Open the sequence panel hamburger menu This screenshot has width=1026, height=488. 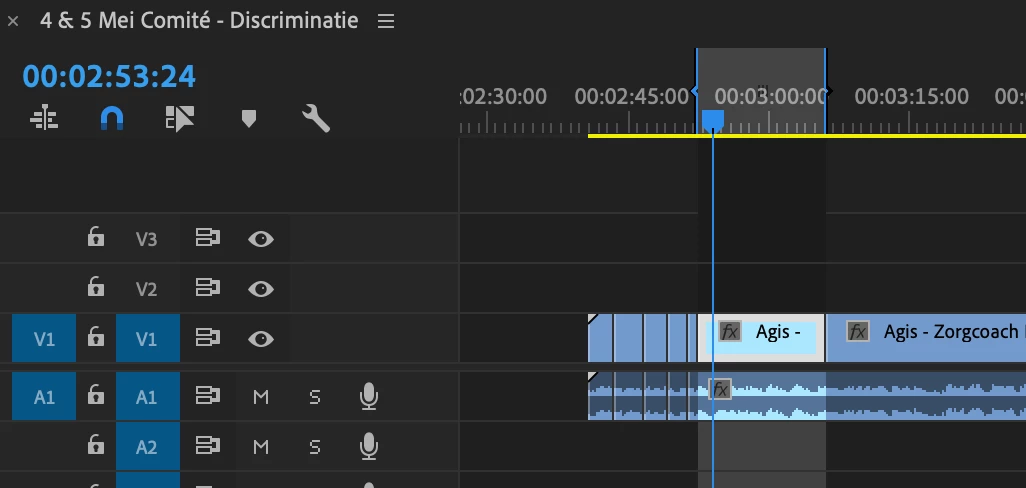386,22
